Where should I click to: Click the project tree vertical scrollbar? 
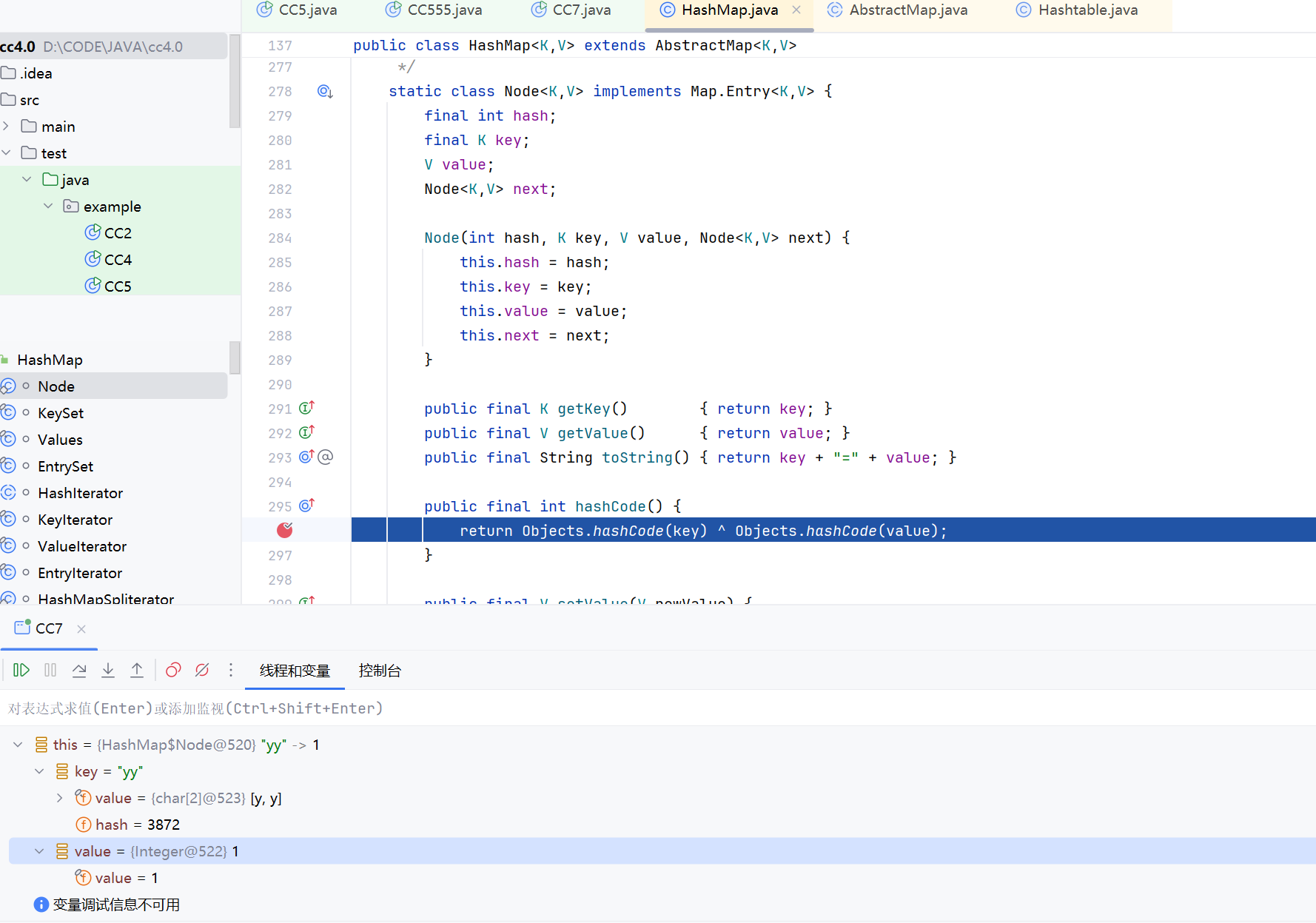tap(235, 81)
